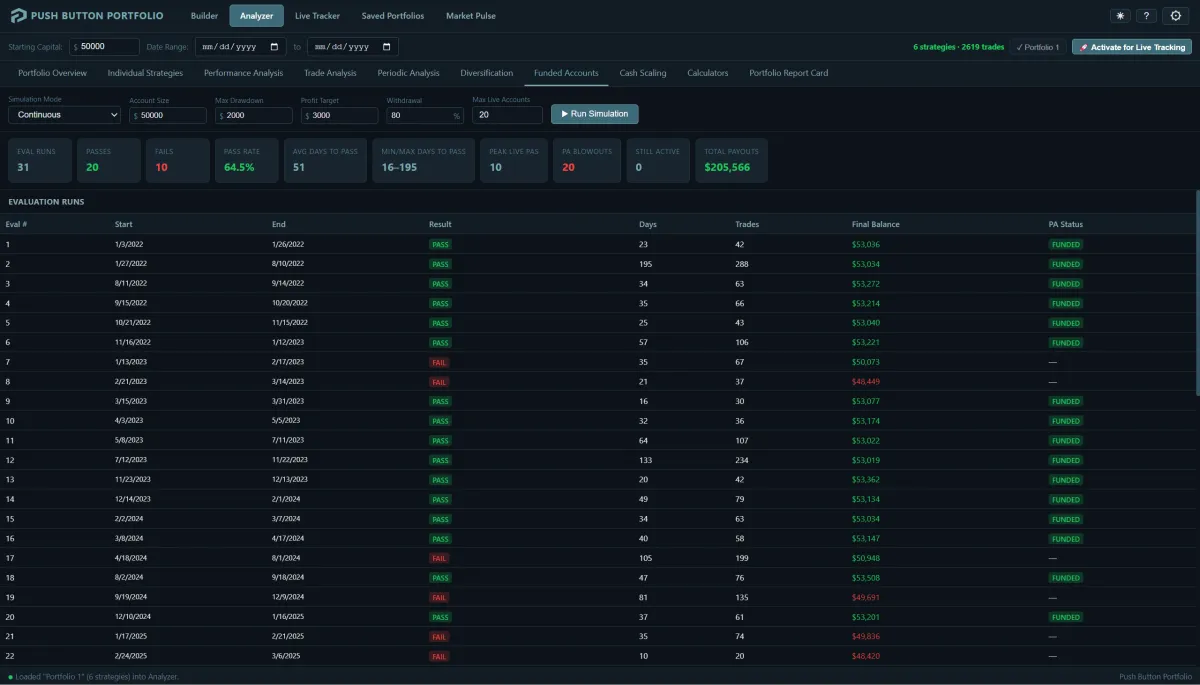Open help via the question mark icon

1147,16
